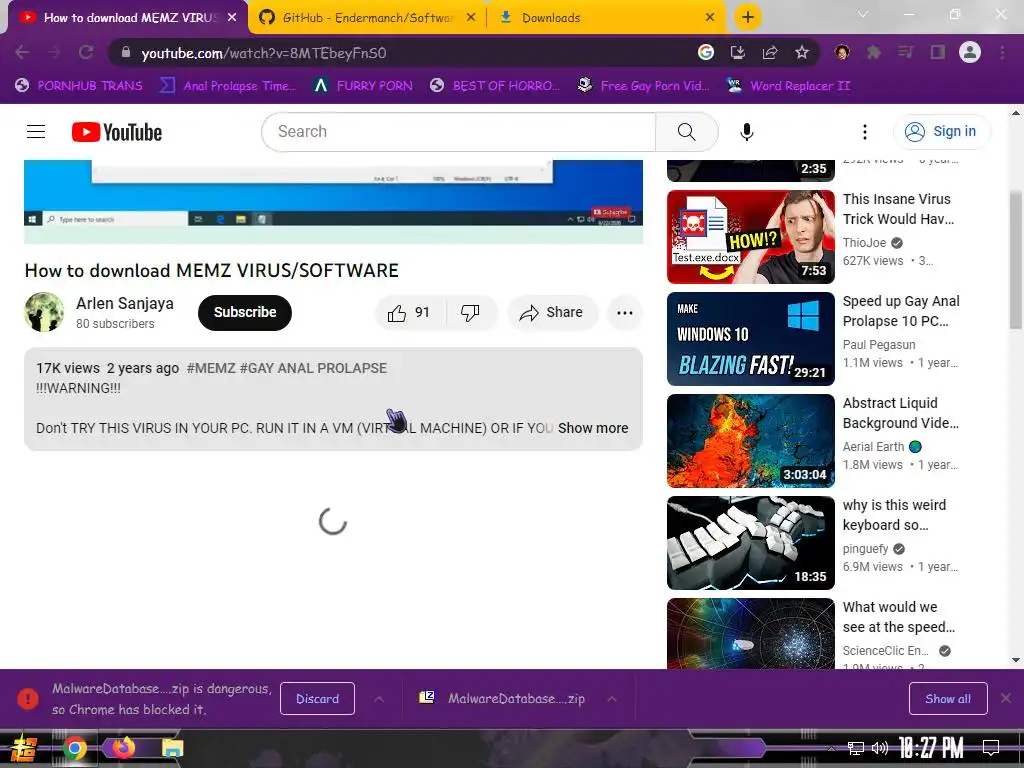The width and height of the screenshot is (1024, 768).
Task: Open the extensions puzzle icon
Action: [874, 52]
